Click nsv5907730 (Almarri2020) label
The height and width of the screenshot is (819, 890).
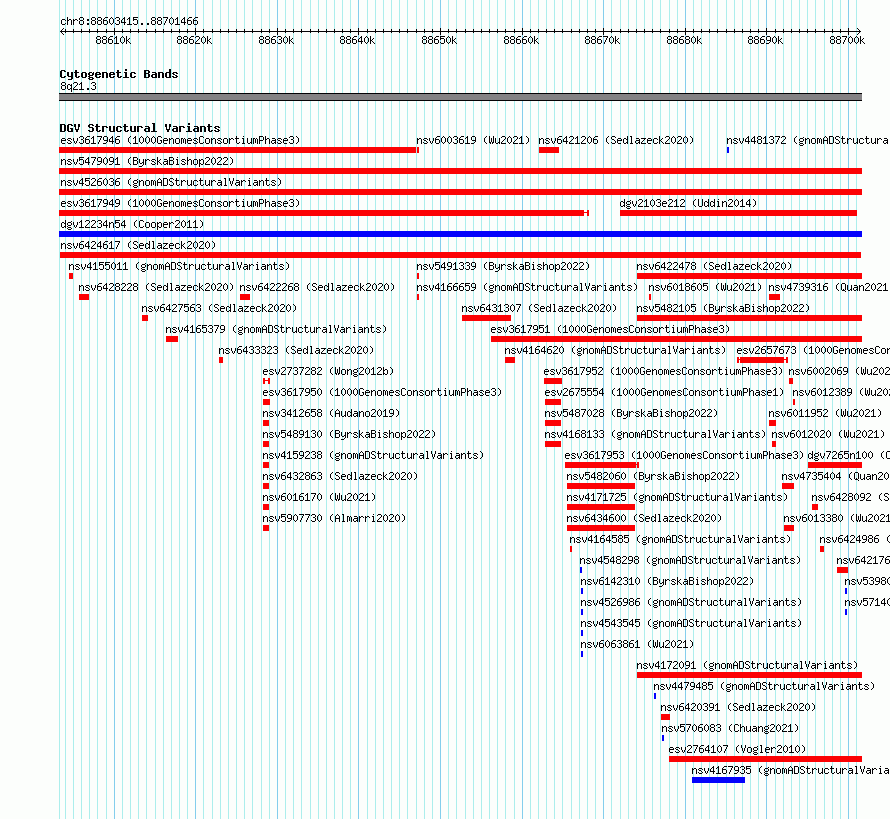[x=334, y=518]
